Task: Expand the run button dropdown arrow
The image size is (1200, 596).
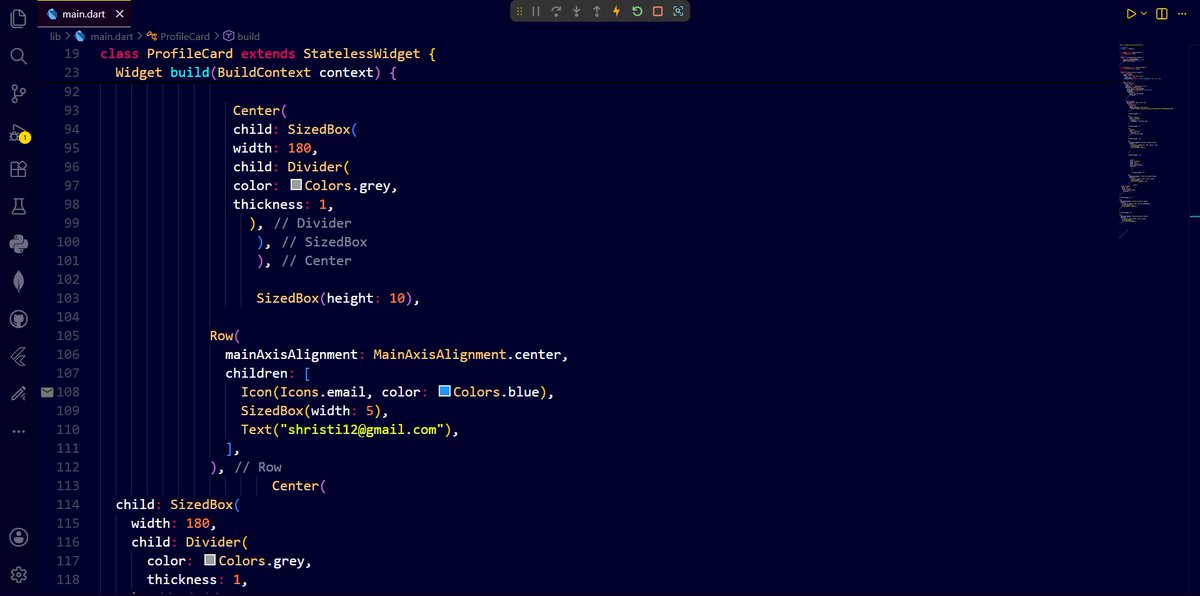Action: [x=1144, y=14]
